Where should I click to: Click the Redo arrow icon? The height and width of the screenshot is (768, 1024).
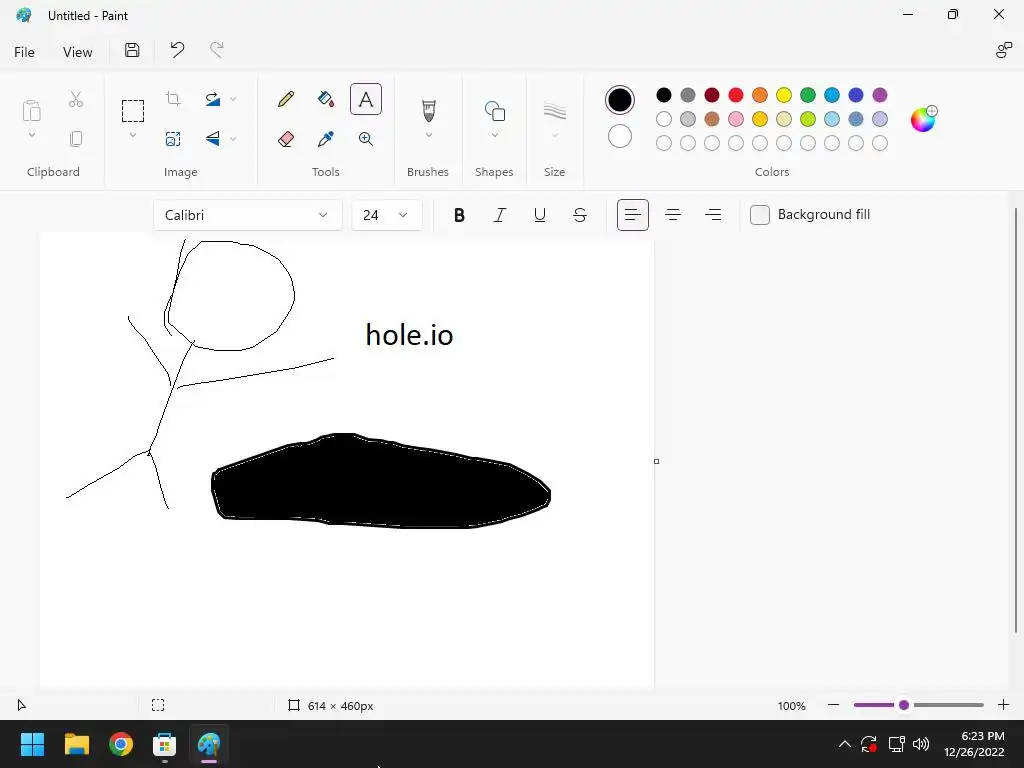[217, 50]
